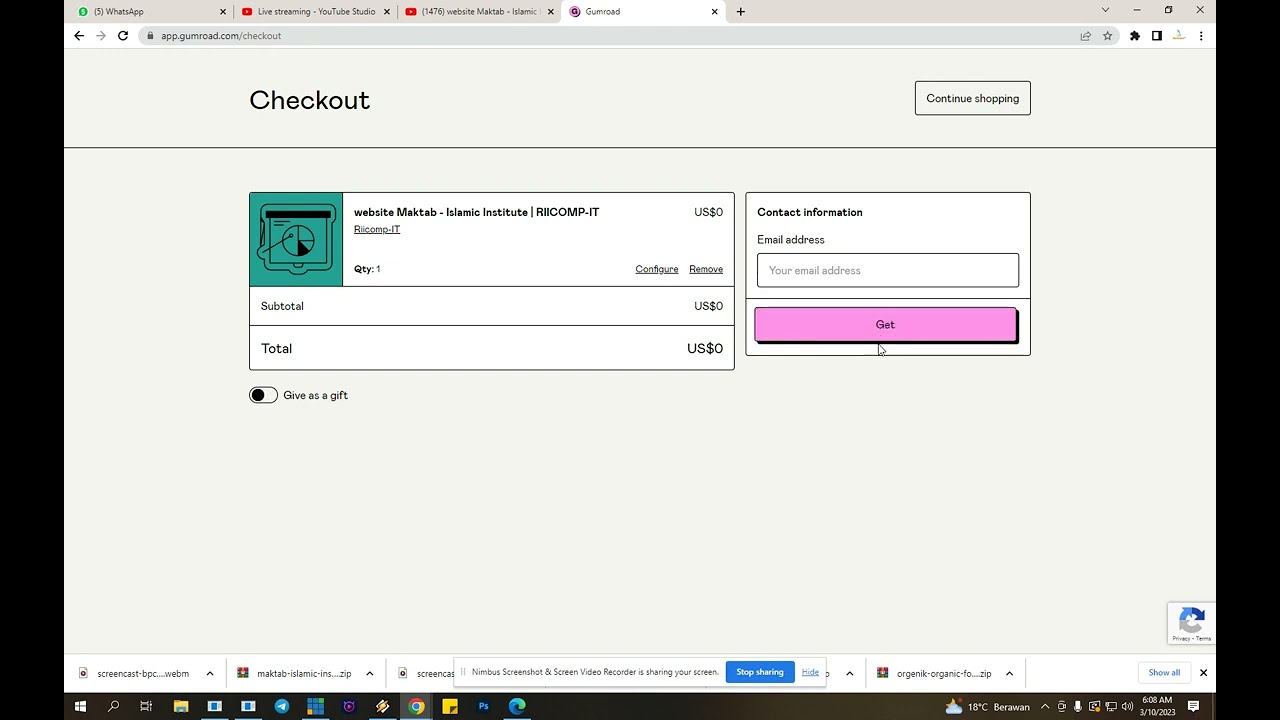Focus the Email address input field
1280x720 pixels.
coord(888,270)
